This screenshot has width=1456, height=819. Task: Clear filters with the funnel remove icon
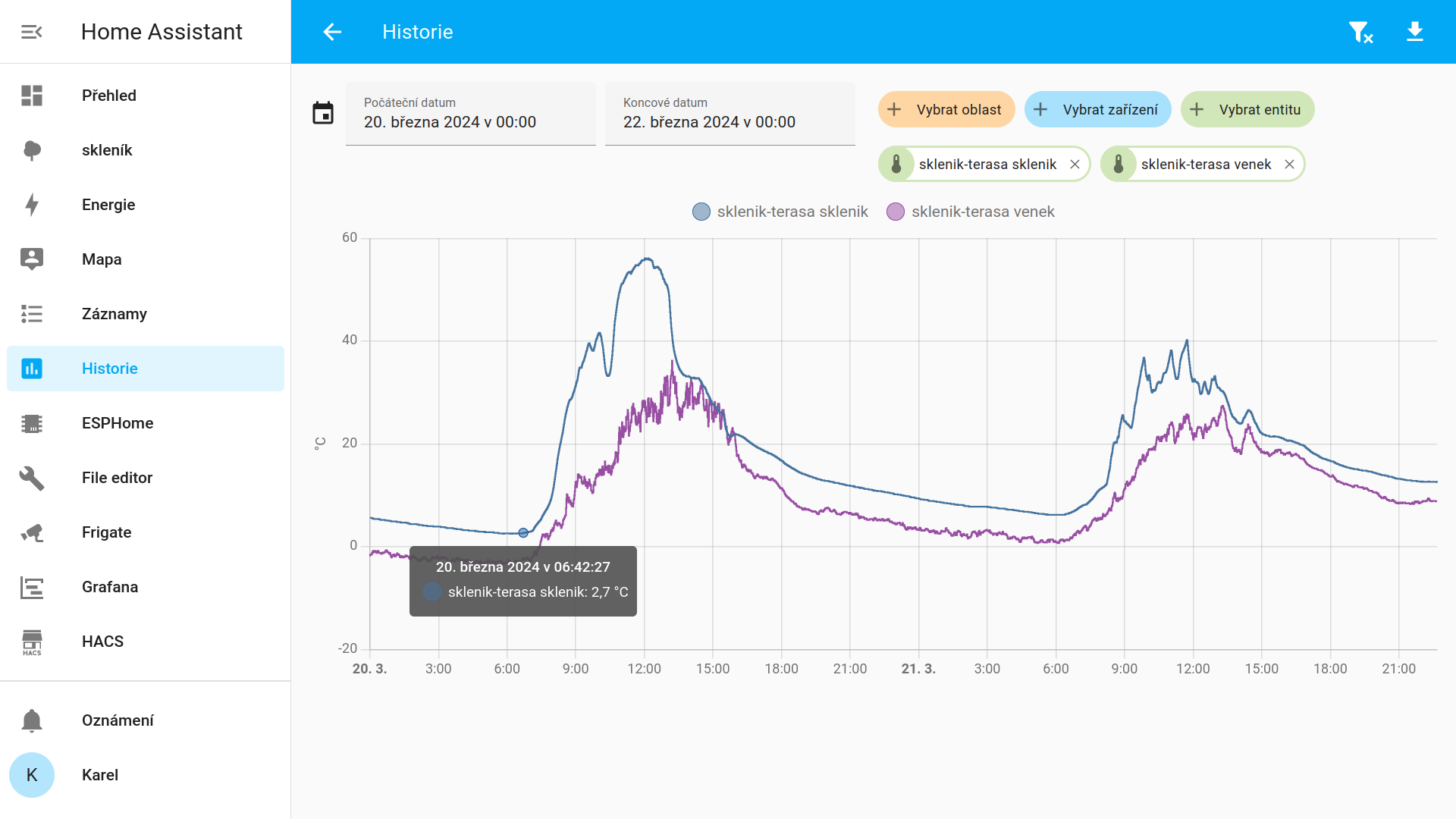pos(1360,32)
